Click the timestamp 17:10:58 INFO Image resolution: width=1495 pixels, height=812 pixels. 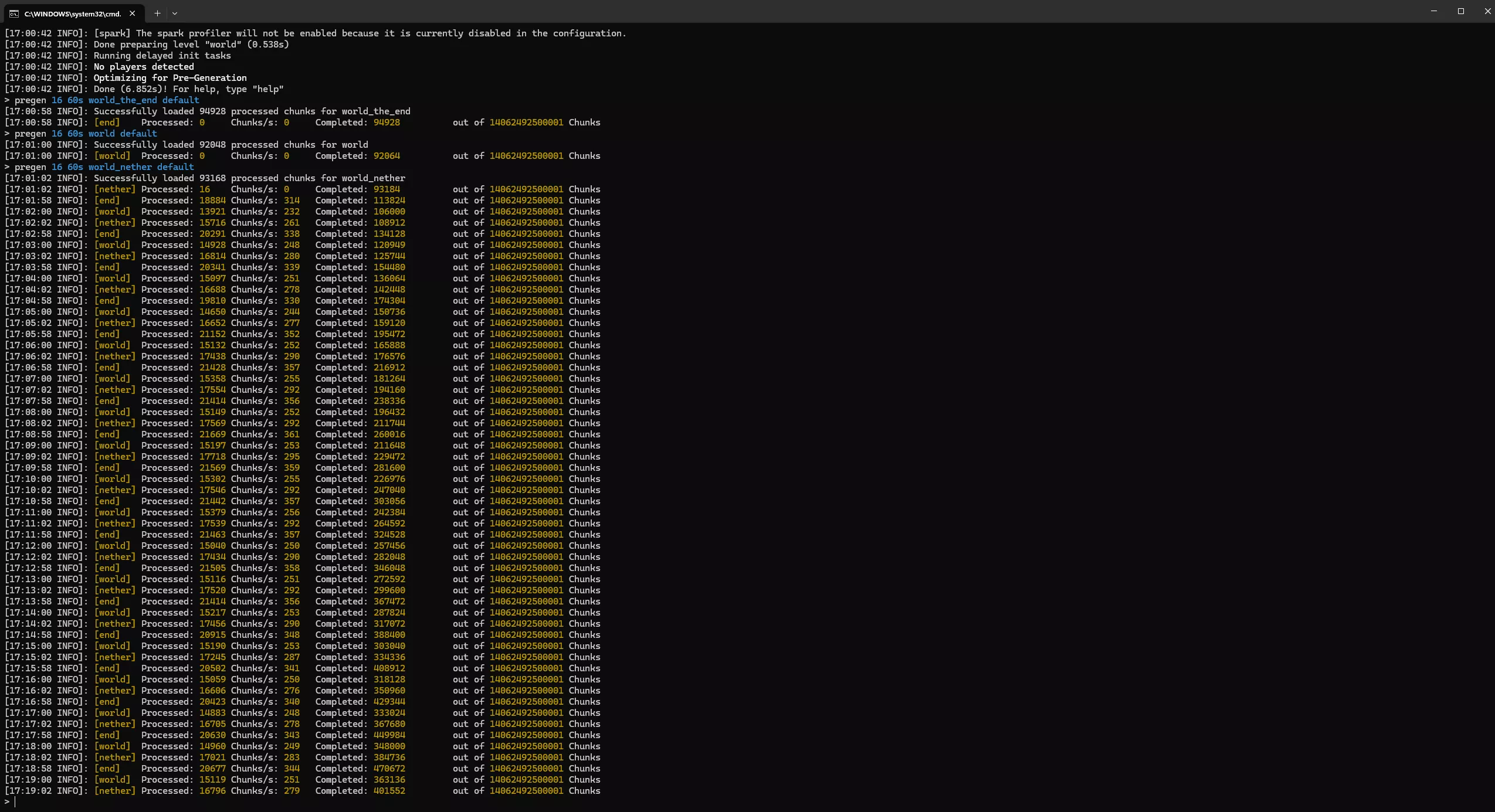(x=46, y=501)
